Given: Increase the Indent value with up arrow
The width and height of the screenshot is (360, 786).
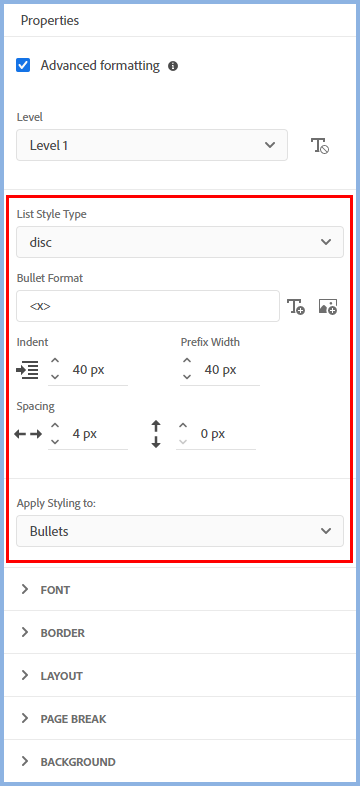Looking at the screenshot, I should click(55, 361).
